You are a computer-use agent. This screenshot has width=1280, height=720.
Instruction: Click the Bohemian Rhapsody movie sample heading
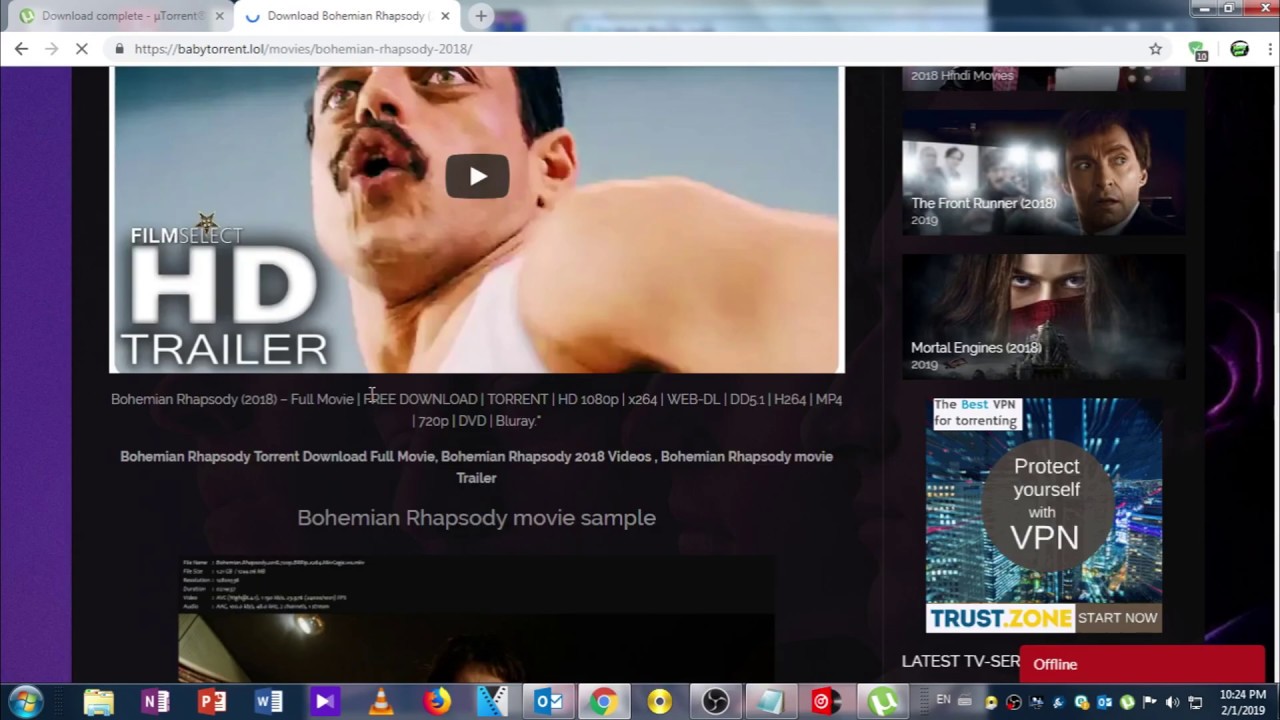tap(476, 518)
